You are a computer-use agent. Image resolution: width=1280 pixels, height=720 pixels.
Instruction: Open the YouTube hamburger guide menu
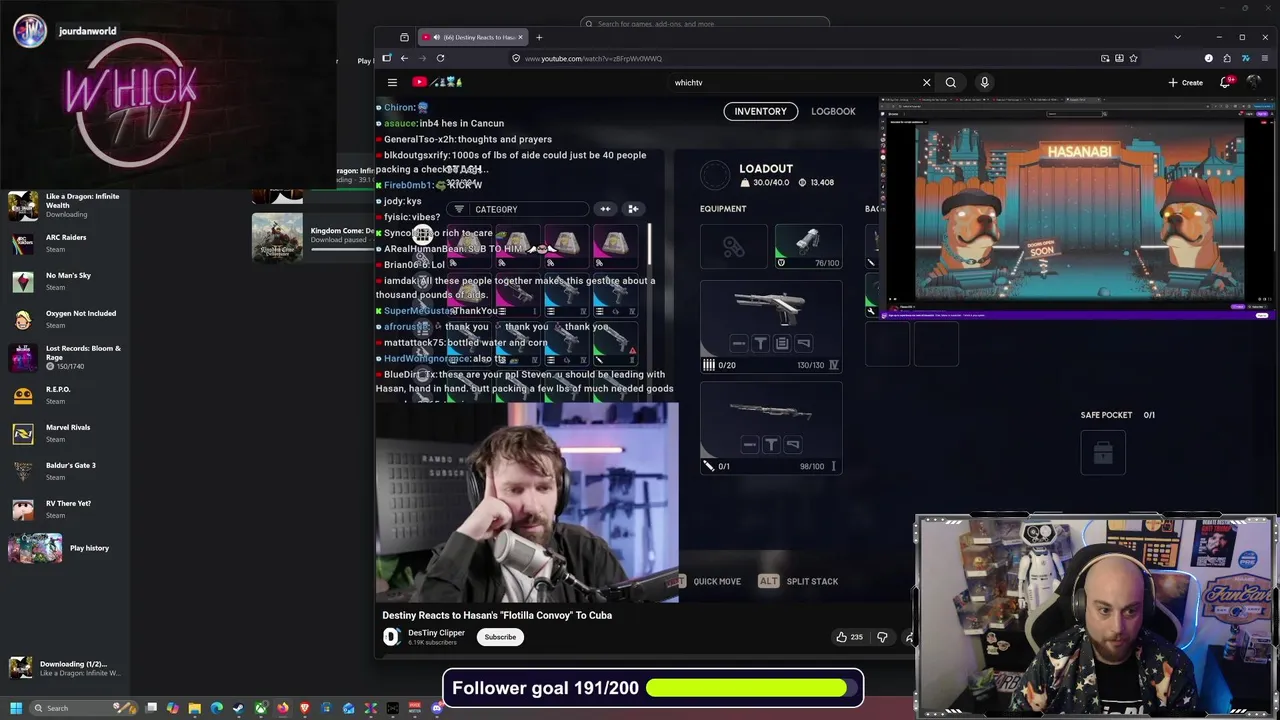392,82
